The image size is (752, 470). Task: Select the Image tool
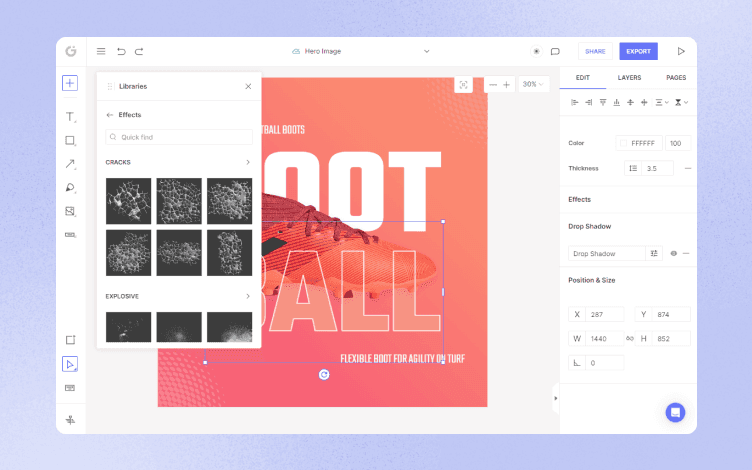(x=70, y=211)
